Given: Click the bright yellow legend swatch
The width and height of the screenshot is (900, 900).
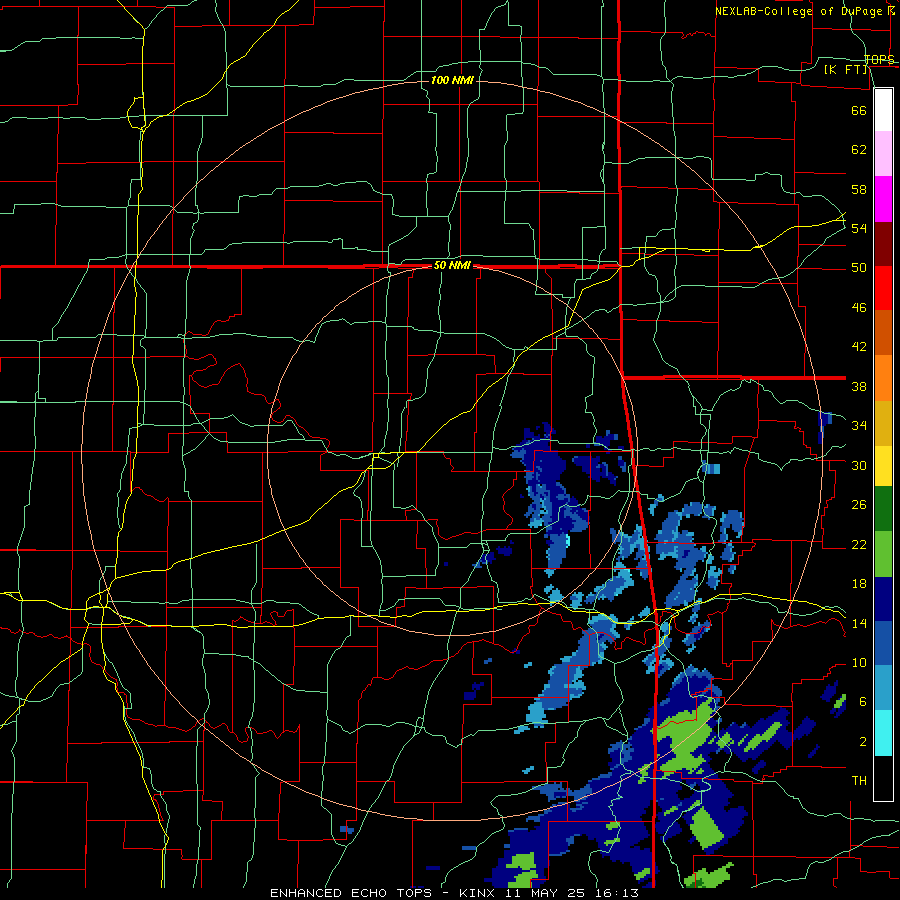Looking at the screenshot, I should click(x=883, y=466).
